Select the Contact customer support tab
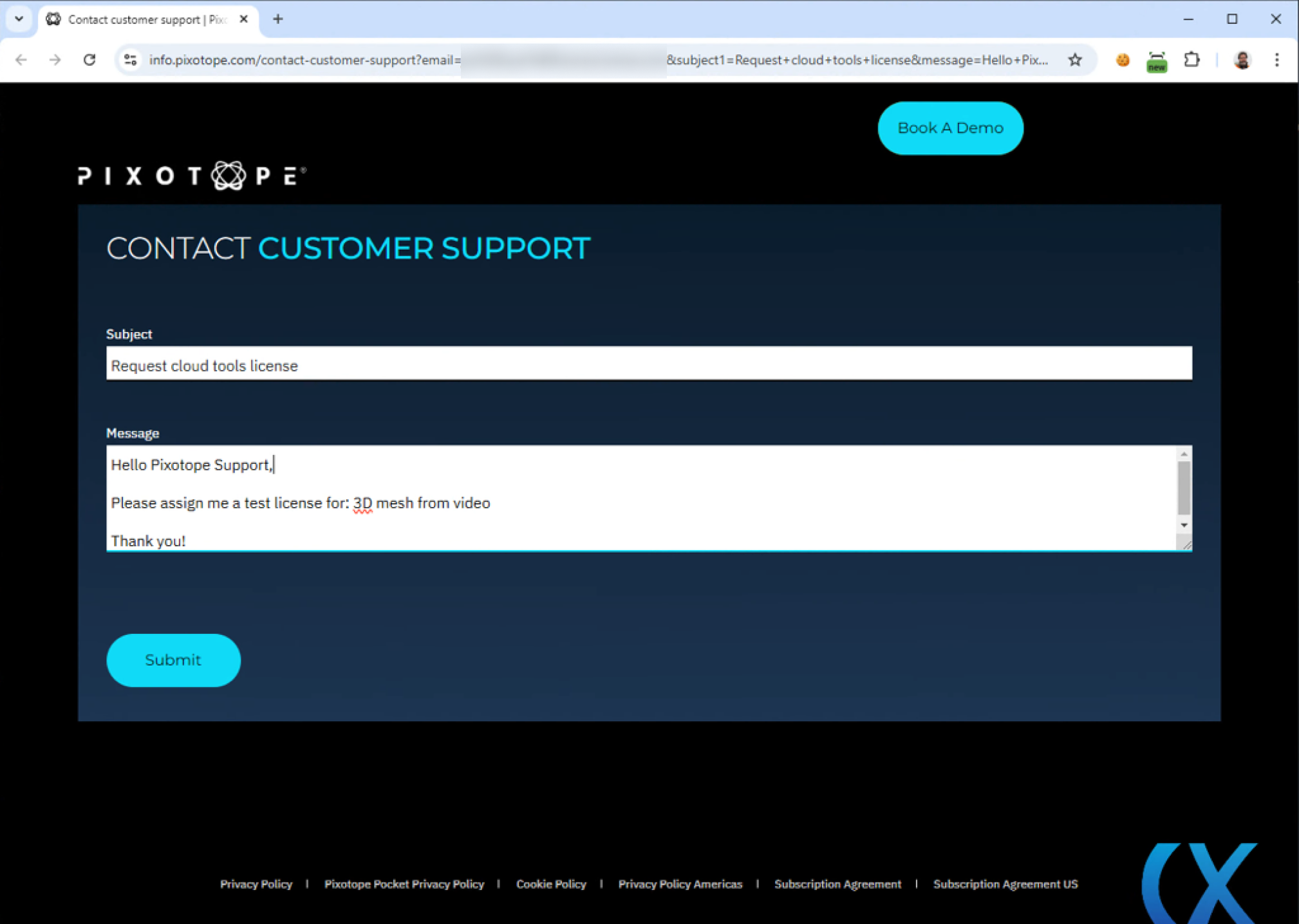 [147, 19]
